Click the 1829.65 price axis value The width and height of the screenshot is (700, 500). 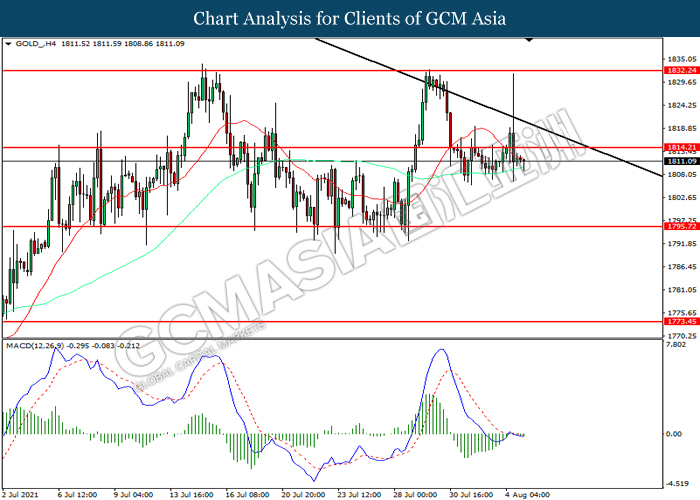682,82
